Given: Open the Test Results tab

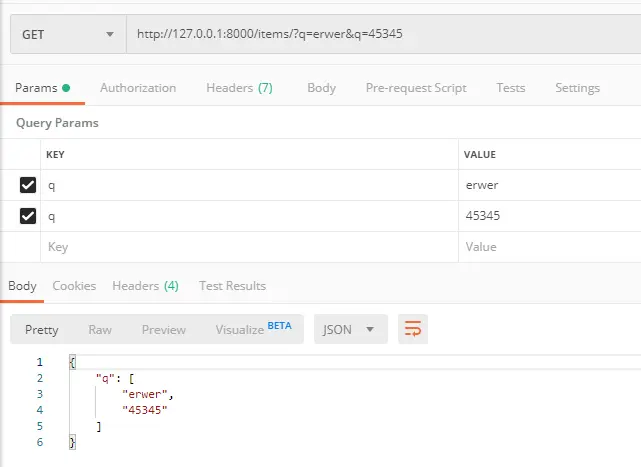Looking at the screenshot, I should click(232, 286).
